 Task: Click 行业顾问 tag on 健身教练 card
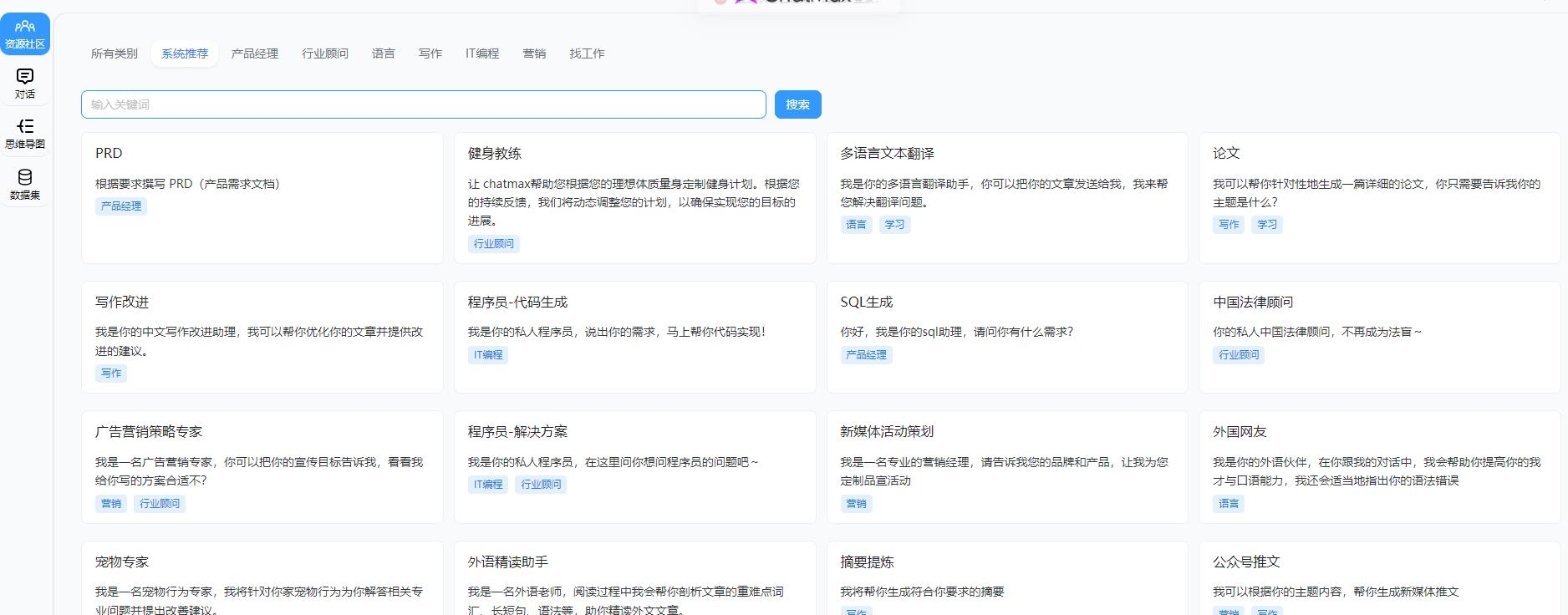coord(494,244)
